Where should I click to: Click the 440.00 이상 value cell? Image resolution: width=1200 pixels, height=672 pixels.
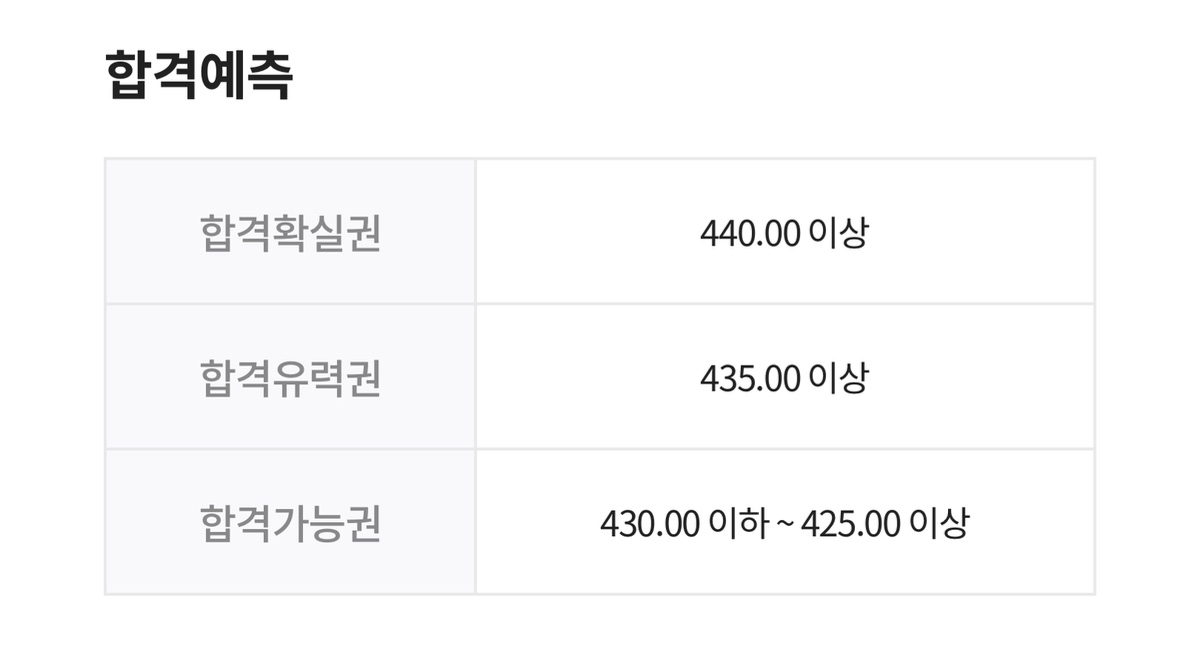point(785,232)
